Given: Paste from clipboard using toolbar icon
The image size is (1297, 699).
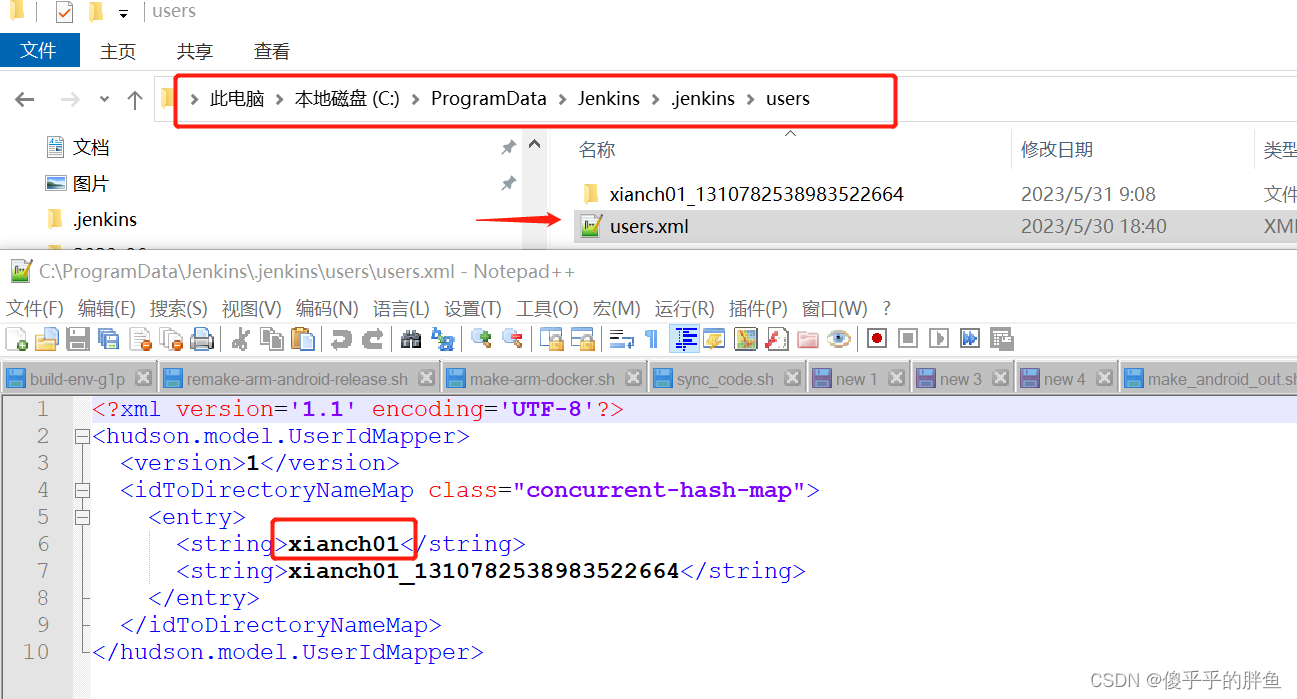Looking at the screenshot, I should (303, 339).
